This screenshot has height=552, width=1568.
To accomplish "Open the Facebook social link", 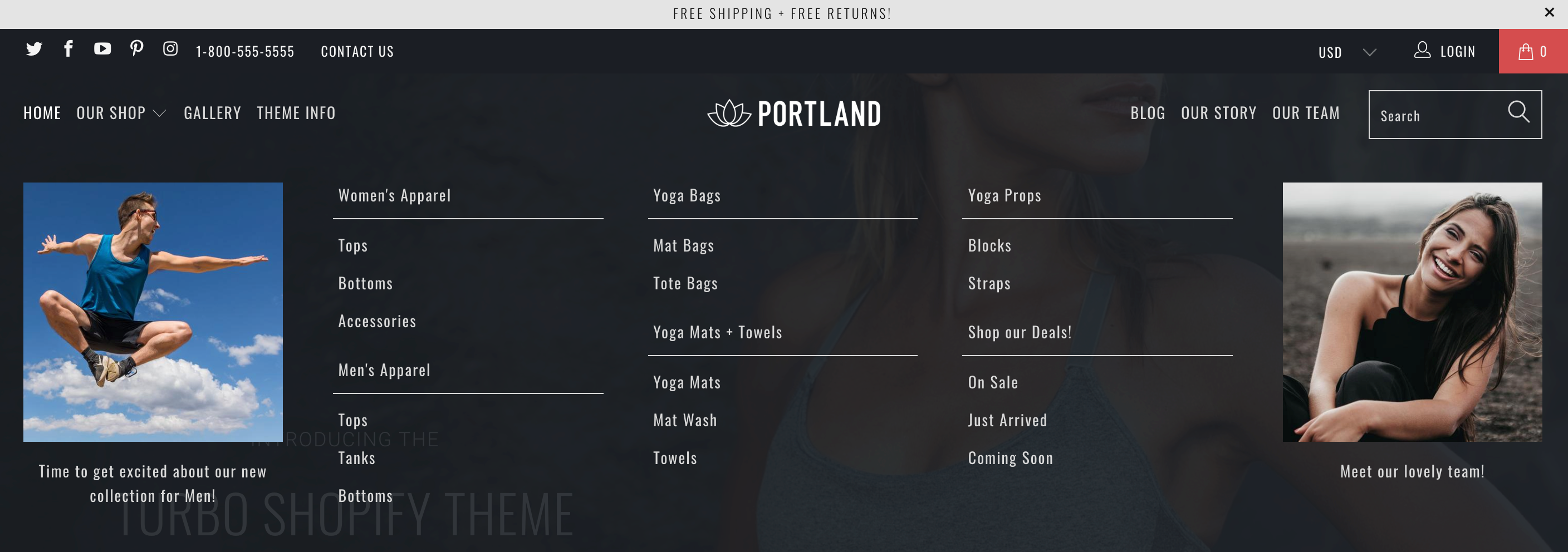I will (68, 48).
